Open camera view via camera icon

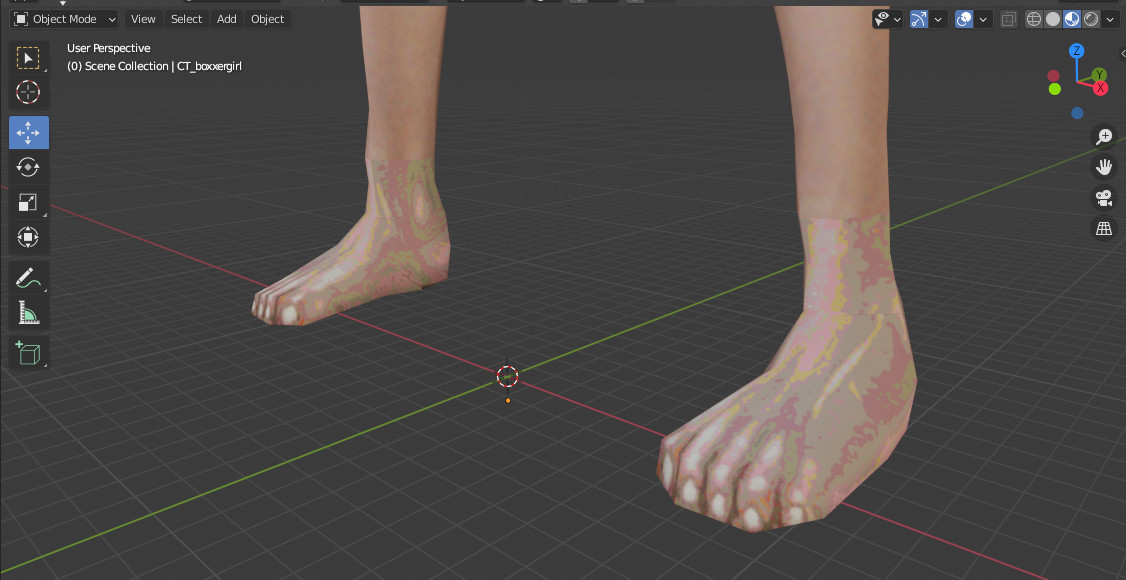click(x=1104, y=198)
